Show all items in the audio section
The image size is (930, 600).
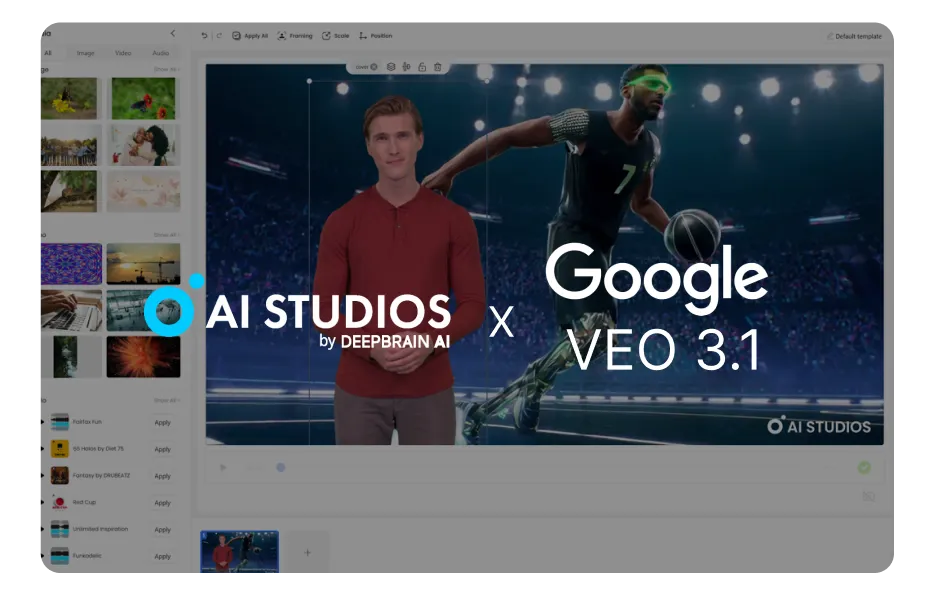[x=165, y=400]
